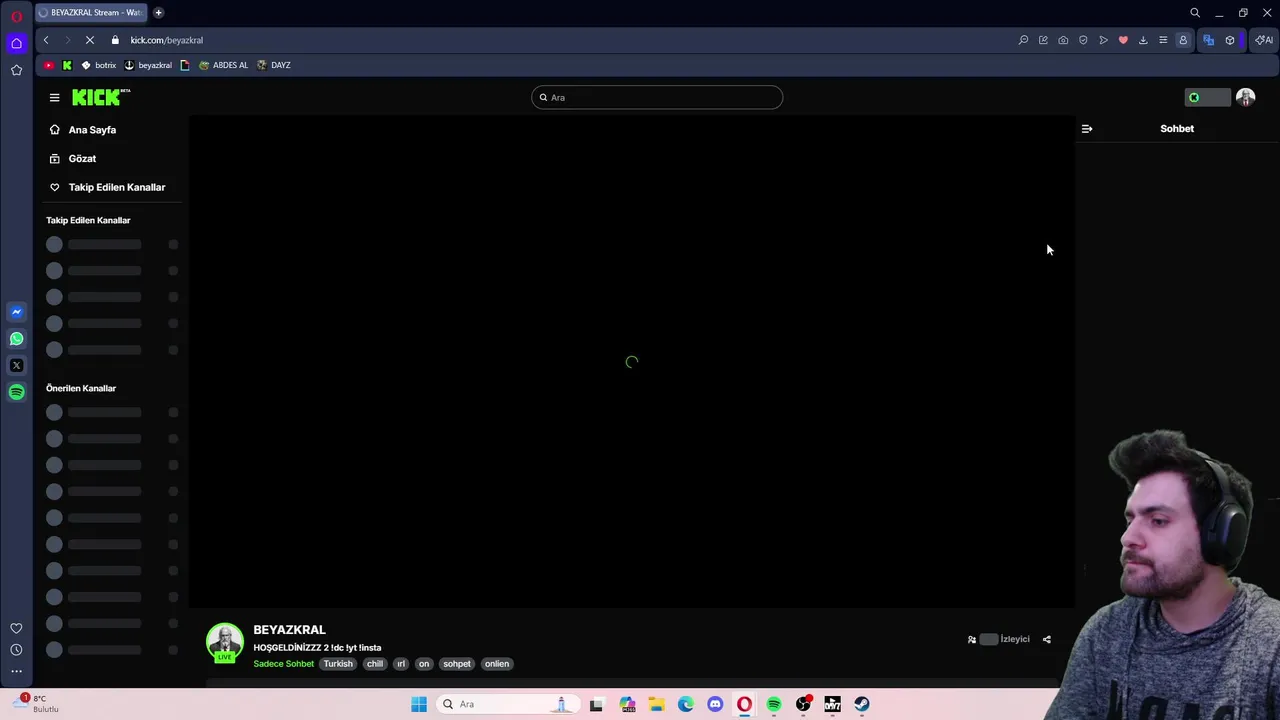Select the irl tag
The width and height of the screenshot is (1280, 720).
(401, 664)
